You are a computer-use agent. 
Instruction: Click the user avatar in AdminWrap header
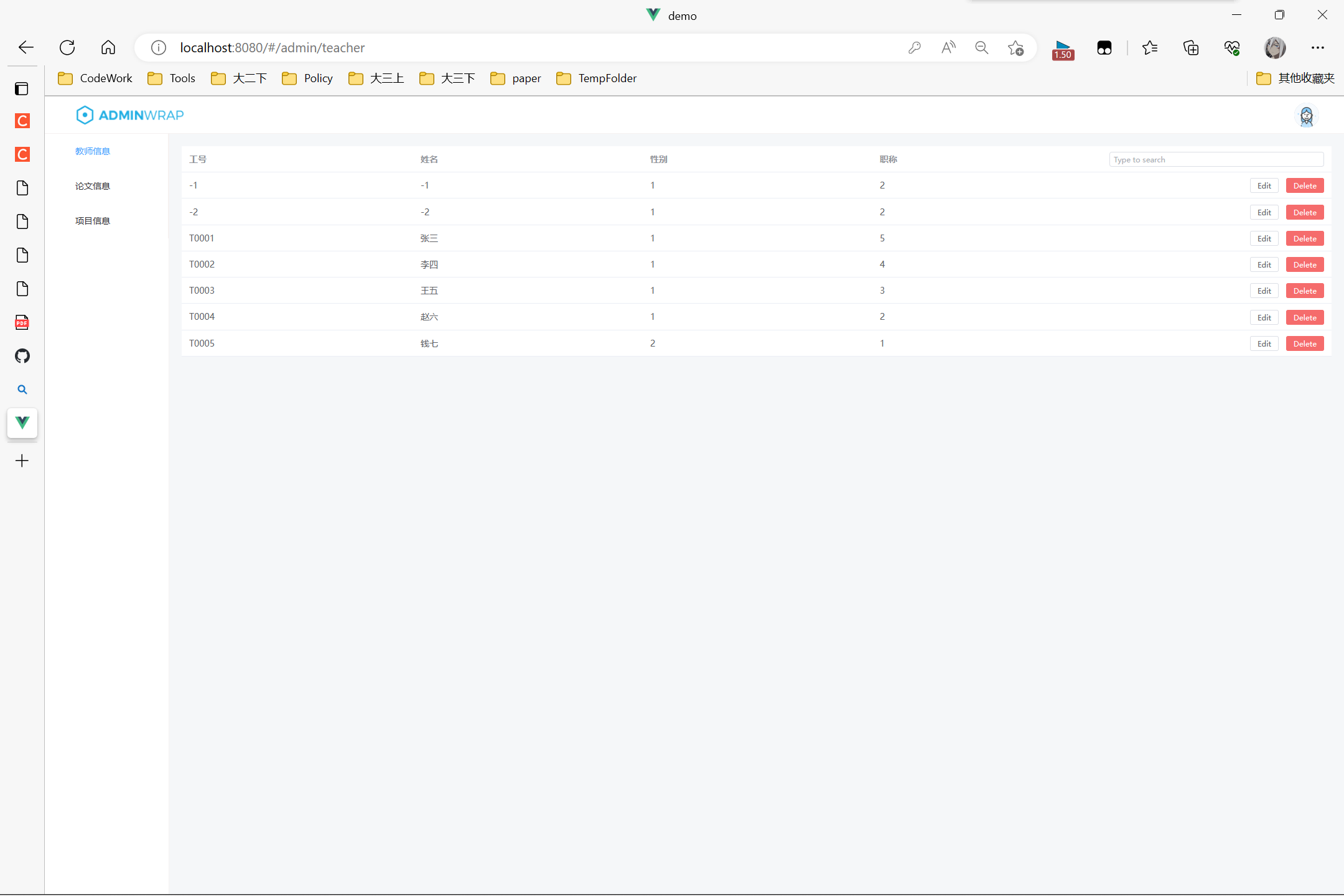[1307, 116]
